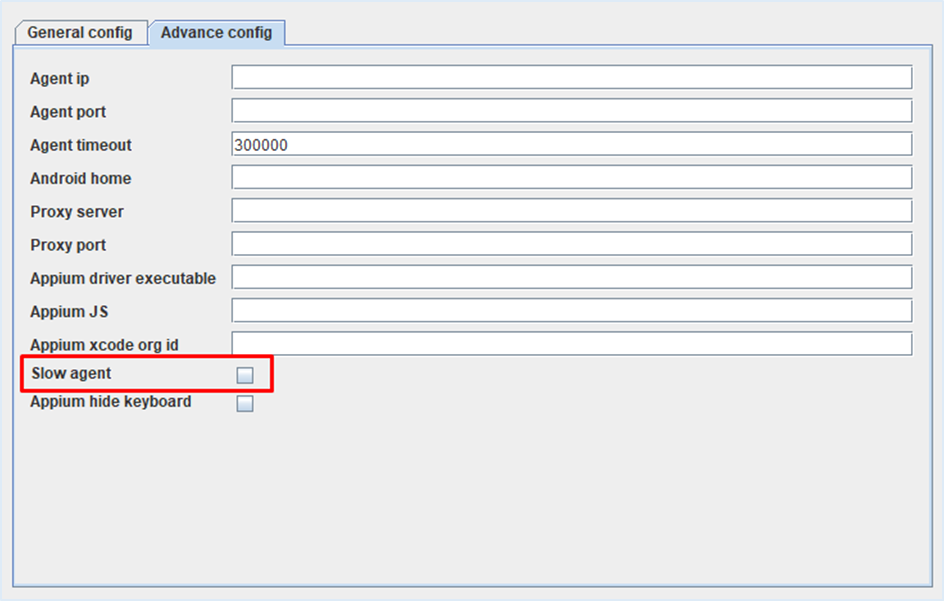
Task: Focus the Proxy port input box
Action: click(571, 244)
